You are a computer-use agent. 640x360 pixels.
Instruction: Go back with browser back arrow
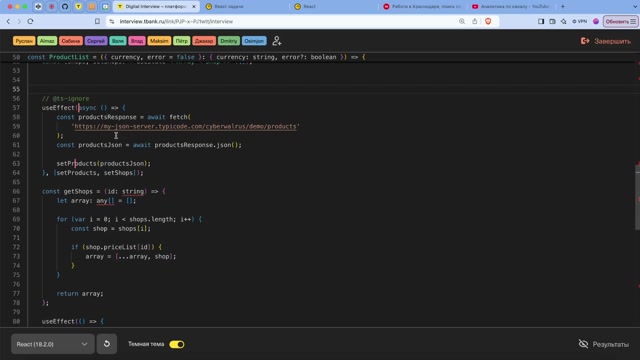click(8, 21)
